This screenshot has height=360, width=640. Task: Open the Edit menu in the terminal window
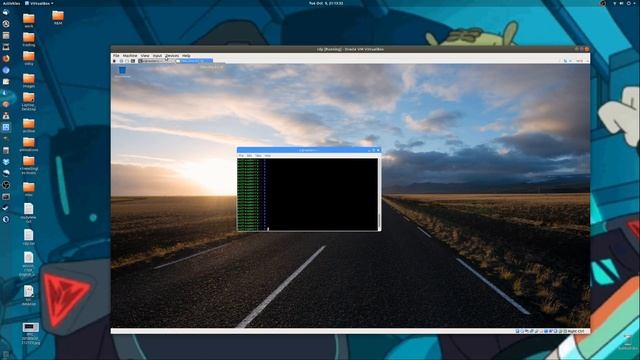(249, 156)
